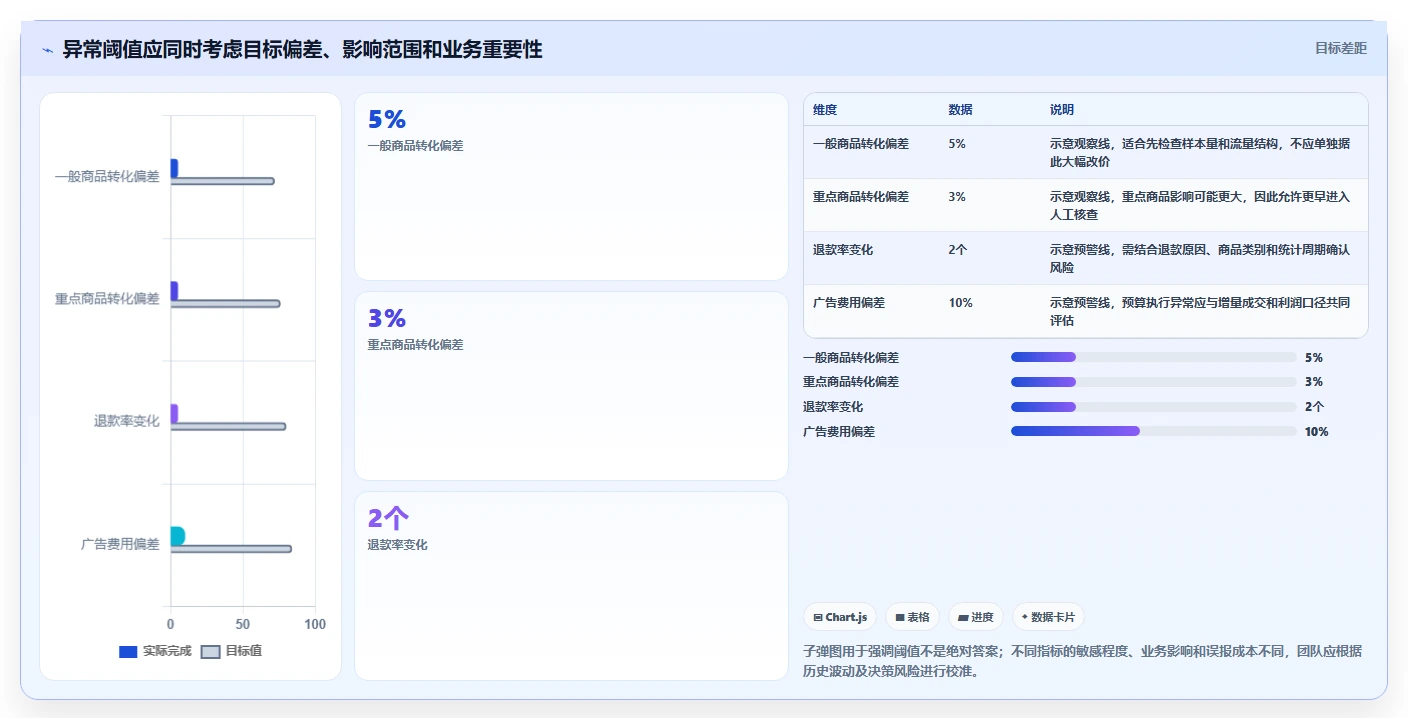This screenshot has height=718, width=1408.
Task: Click the 5% value beside the first progress bar
Action: pos(1314,357)
